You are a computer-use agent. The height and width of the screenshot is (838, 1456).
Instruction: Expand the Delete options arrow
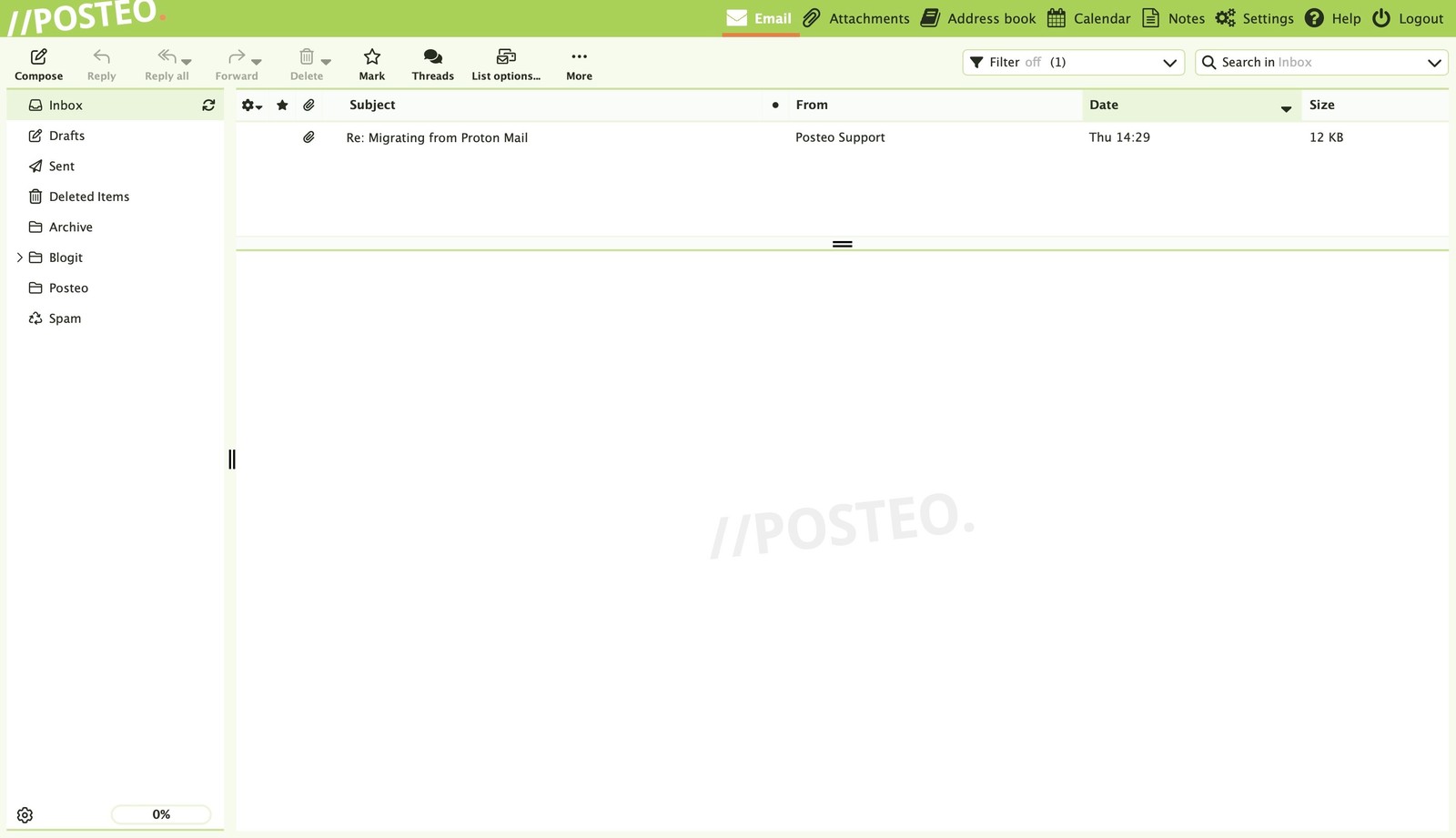coord(326,62)
